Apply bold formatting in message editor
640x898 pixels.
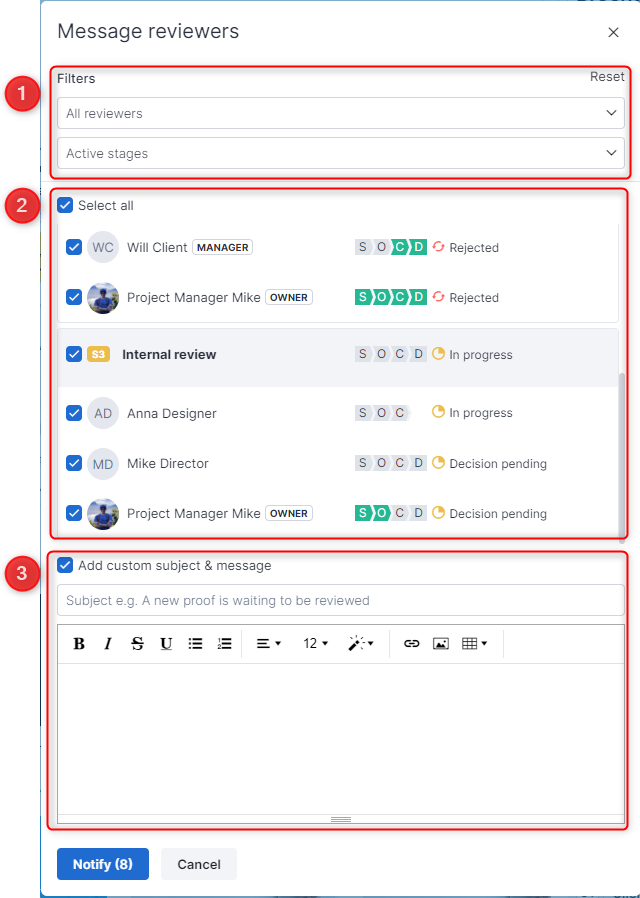pos(79,644)
